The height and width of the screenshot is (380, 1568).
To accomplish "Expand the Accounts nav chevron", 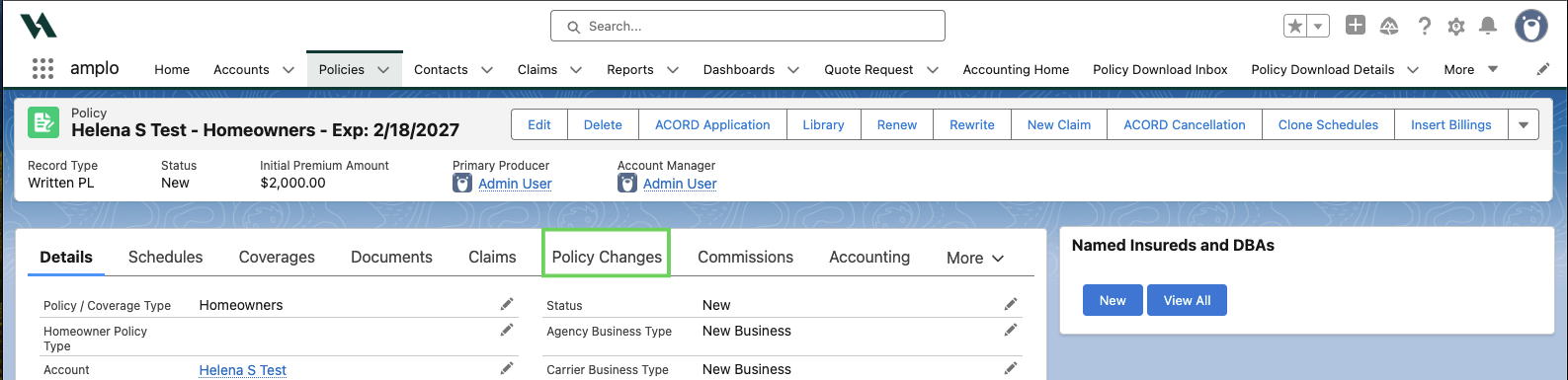I will click(289, 70).
